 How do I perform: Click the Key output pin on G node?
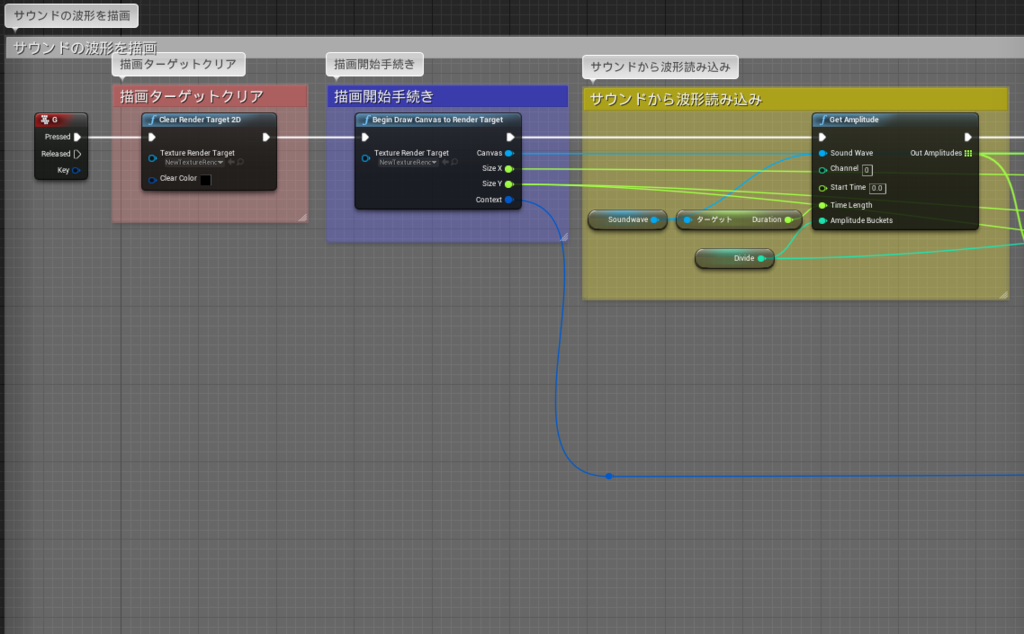(x=76, y=170)
